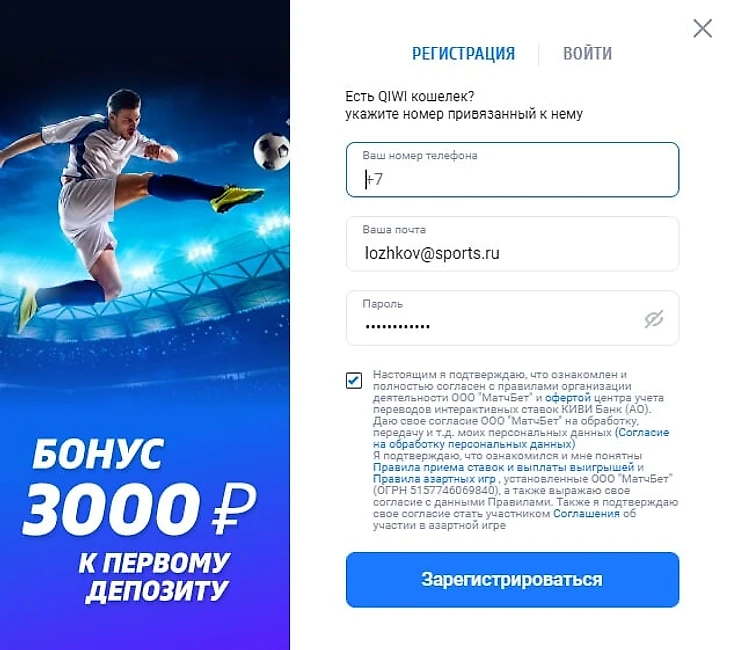Viewport: 730px width, 650px height.
Task: Uncheck the terms agreement checkbox
Action: [354, 380]
